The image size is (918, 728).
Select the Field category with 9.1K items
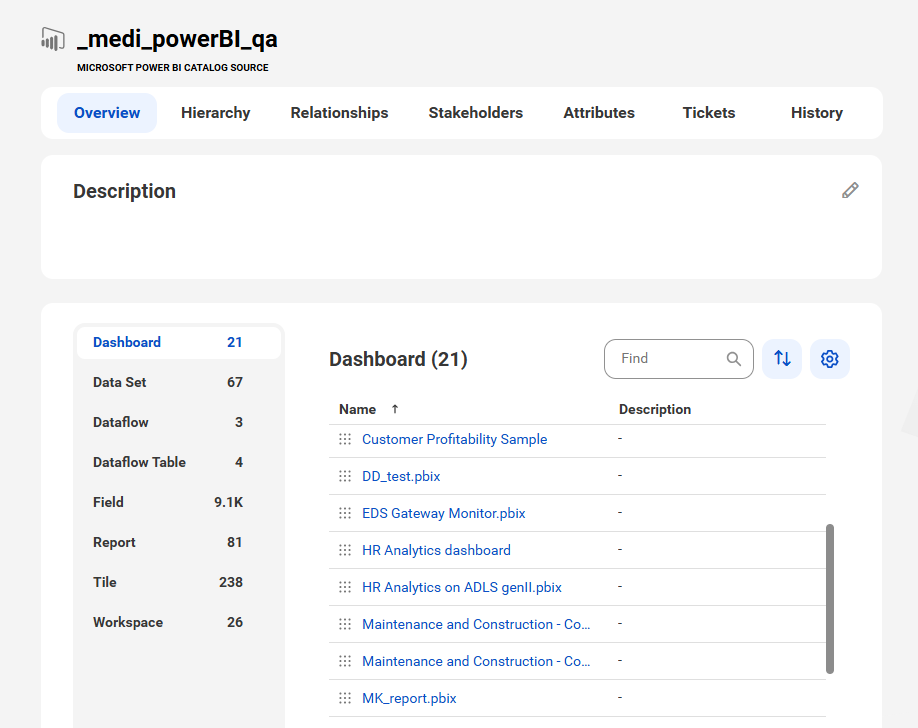(179, 503)
